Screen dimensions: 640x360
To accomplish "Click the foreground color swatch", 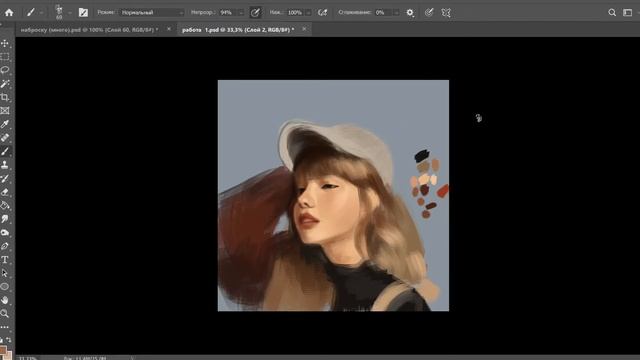I will (3, 350).
